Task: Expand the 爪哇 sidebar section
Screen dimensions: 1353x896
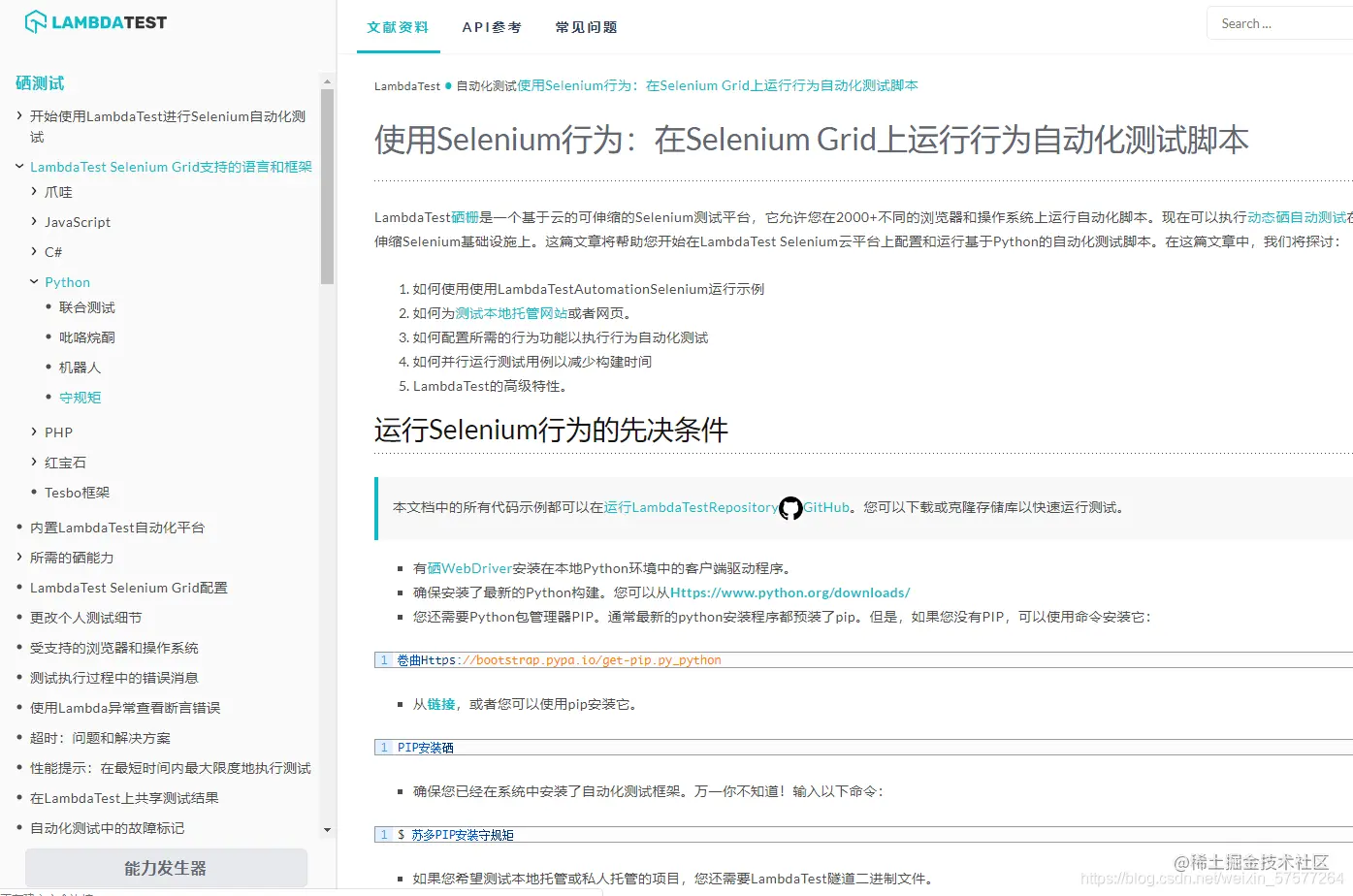Action: (x=57, y=191)
